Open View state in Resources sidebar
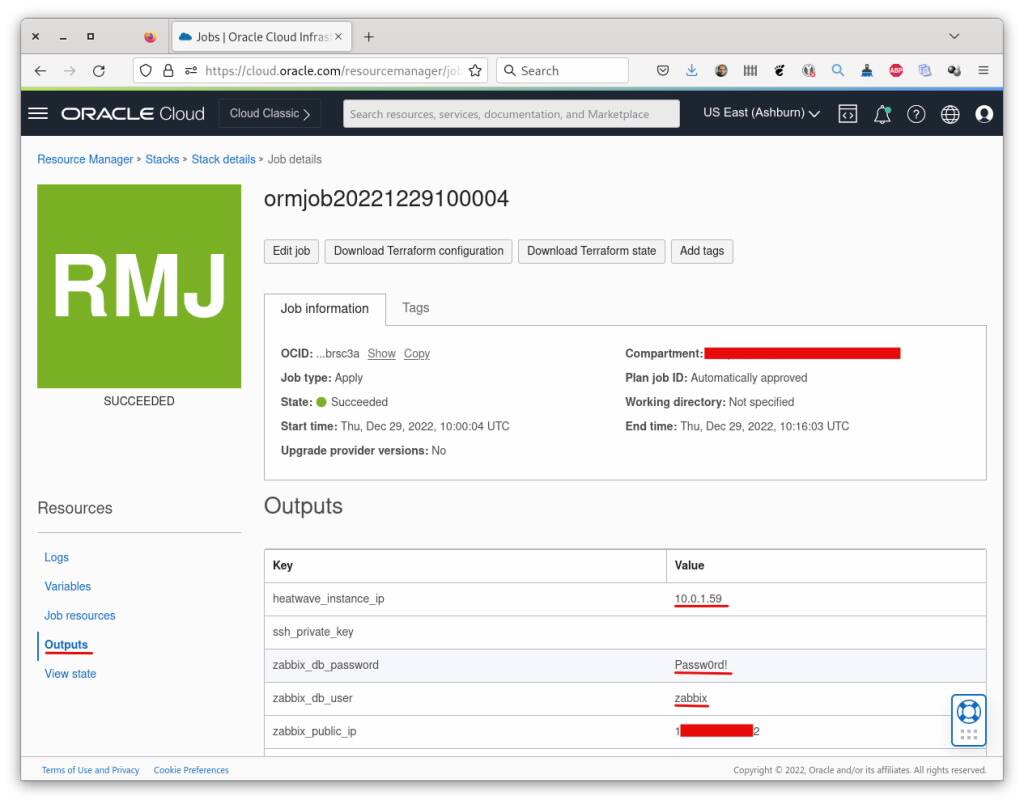Screen dimensions: 1024x804 pyautogui.click(x=70, y=674)
